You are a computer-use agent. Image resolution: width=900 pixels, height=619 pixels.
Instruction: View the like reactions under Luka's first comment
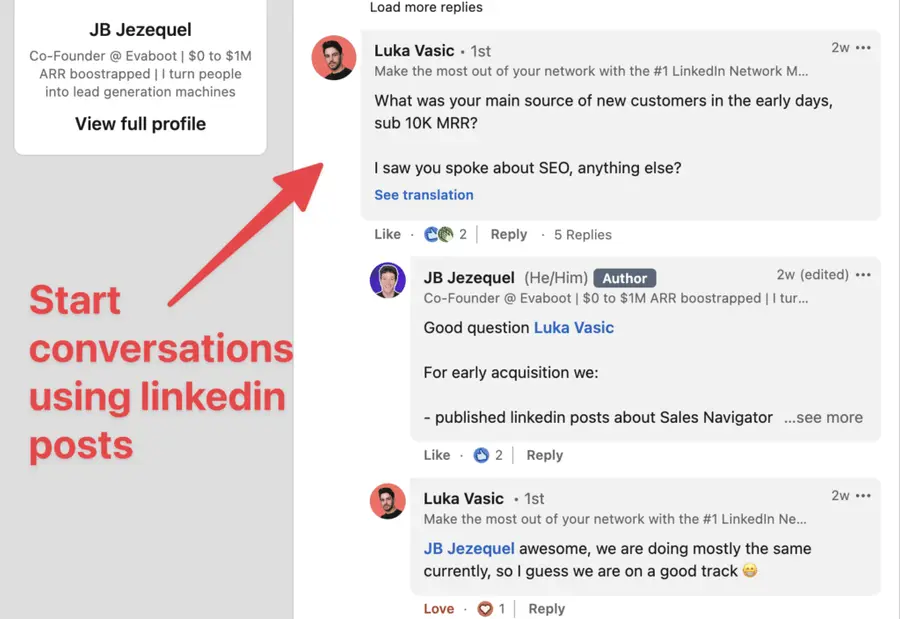436,234
